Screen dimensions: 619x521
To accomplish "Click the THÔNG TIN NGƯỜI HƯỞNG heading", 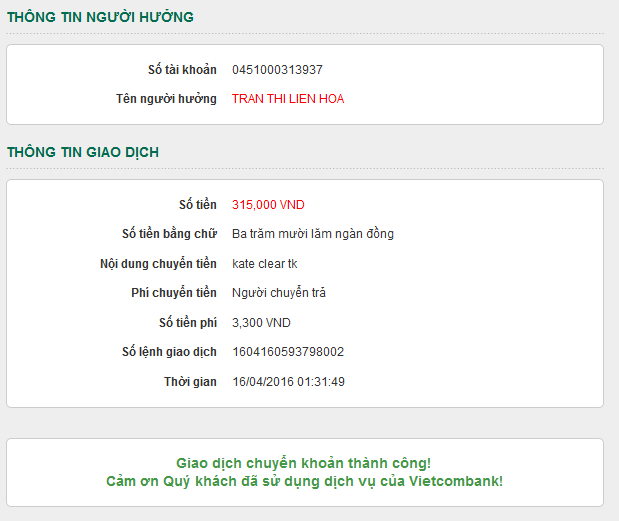I will (x=101, y=17).
